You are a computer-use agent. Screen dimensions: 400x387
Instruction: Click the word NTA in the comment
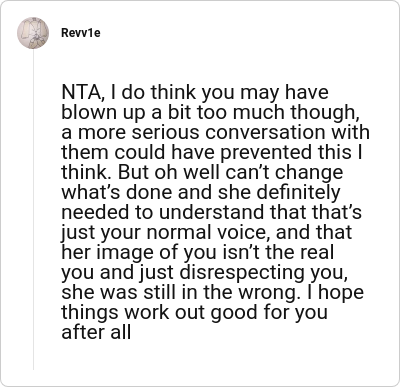81,93
